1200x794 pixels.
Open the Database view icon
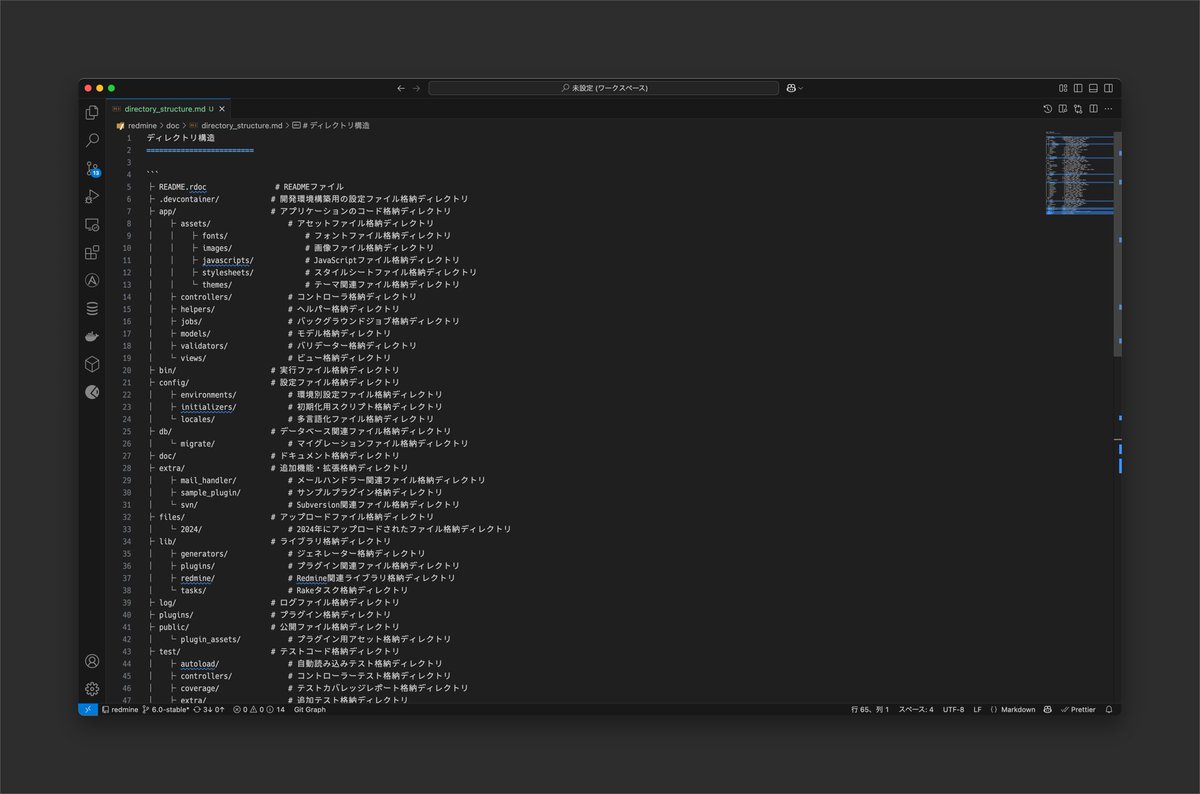(92, 308)
